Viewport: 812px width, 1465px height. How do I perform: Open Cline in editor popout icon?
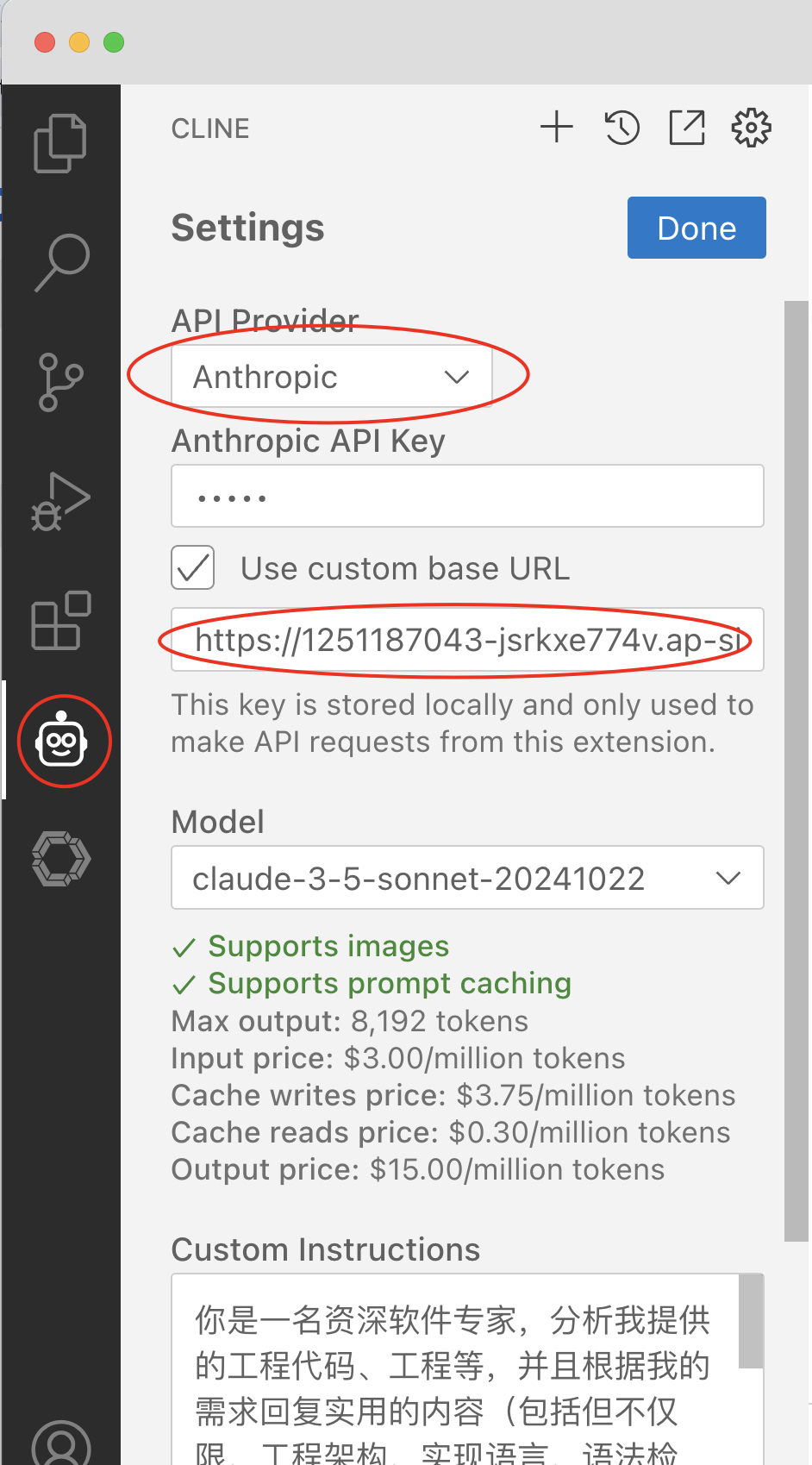(687, 128)
